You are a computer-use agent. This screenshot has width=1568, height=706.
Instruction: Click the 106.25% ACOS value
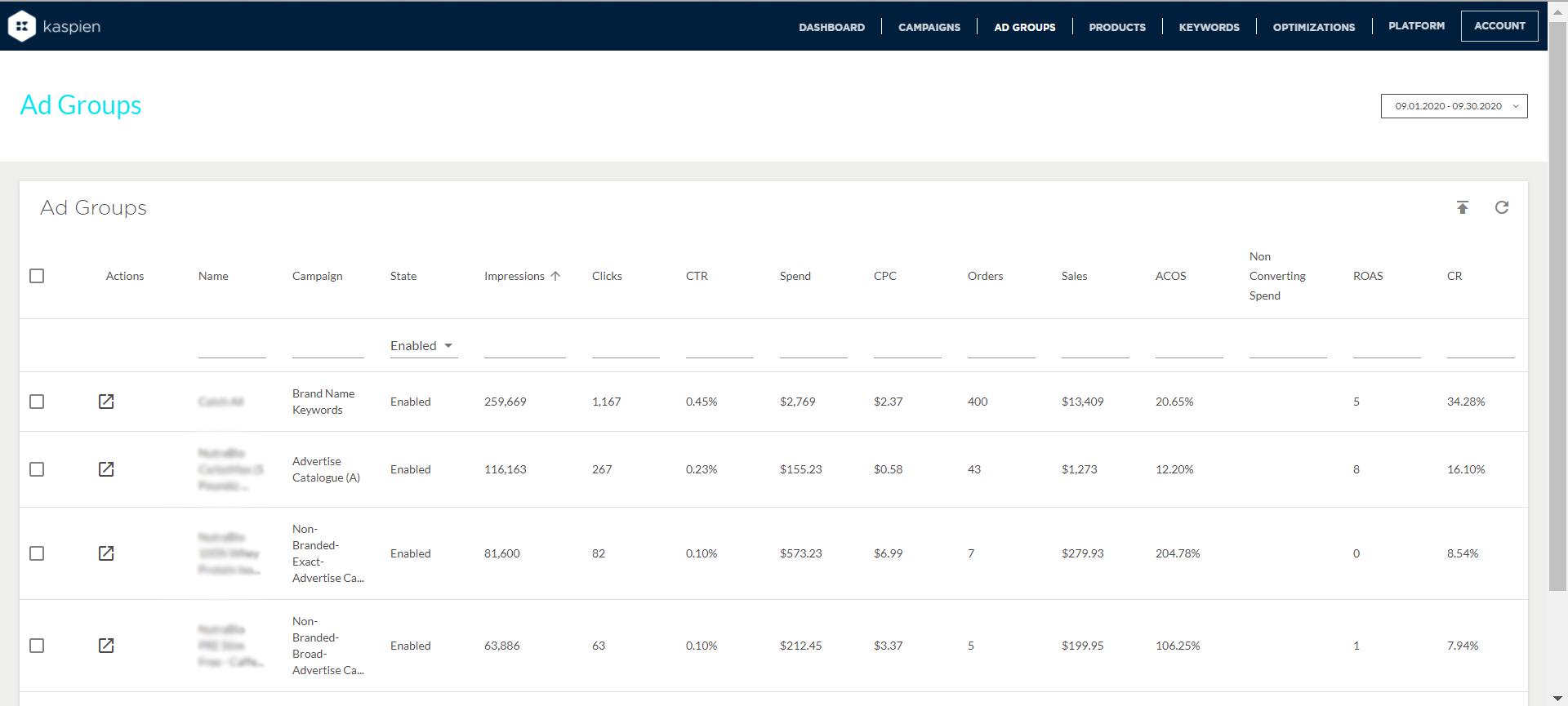[1178, 646]
